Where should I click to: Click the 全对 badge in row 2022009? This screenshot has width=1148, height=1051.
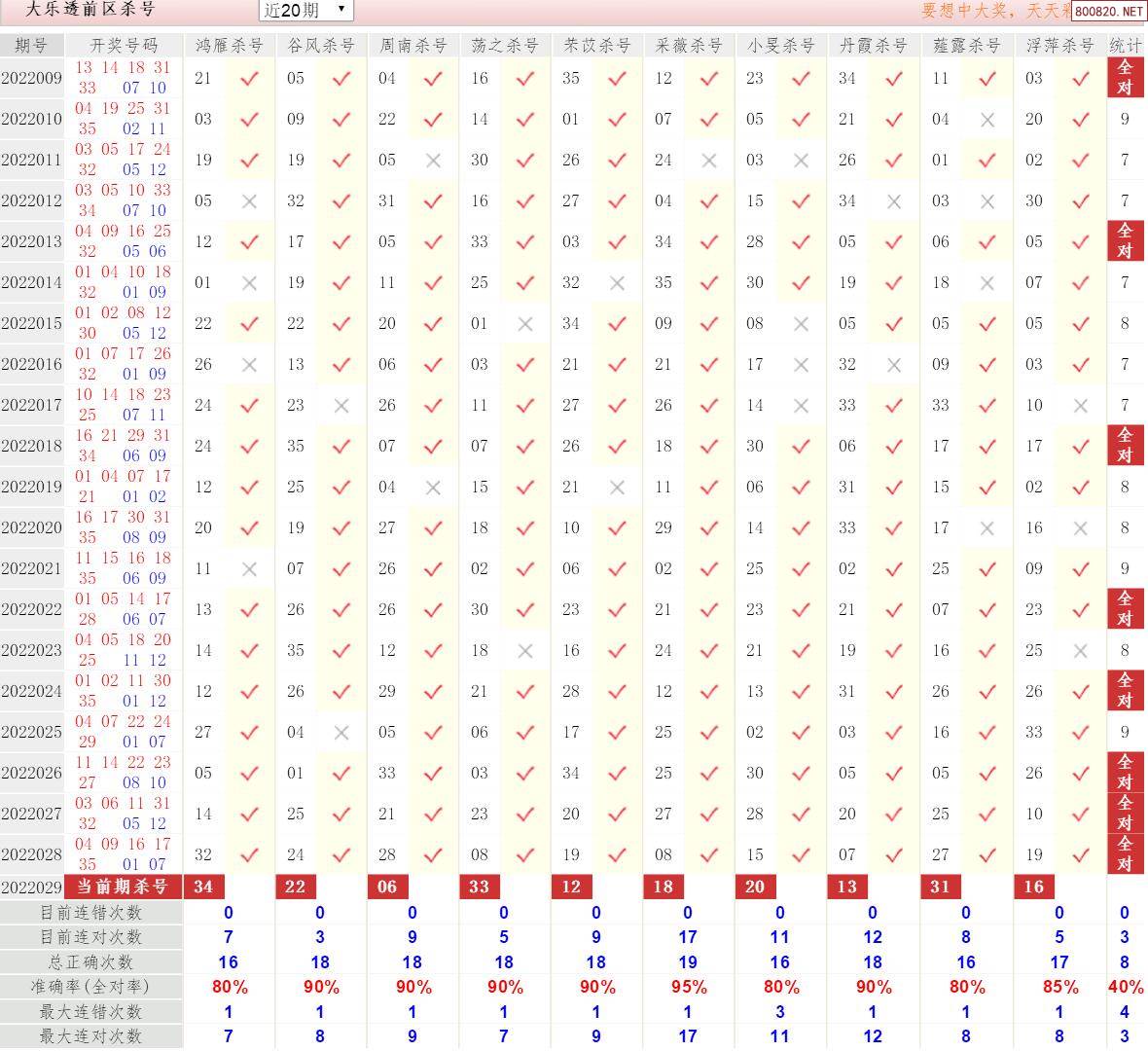[x=1126, y=77]
